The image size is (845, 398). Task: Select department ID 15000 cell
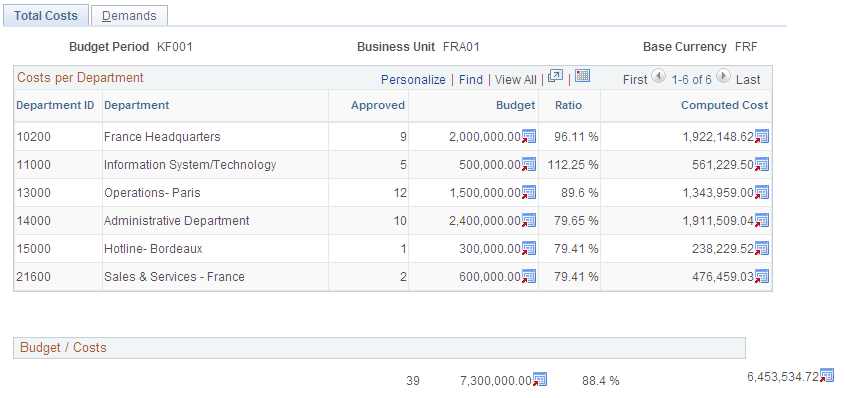coord(33,249)
